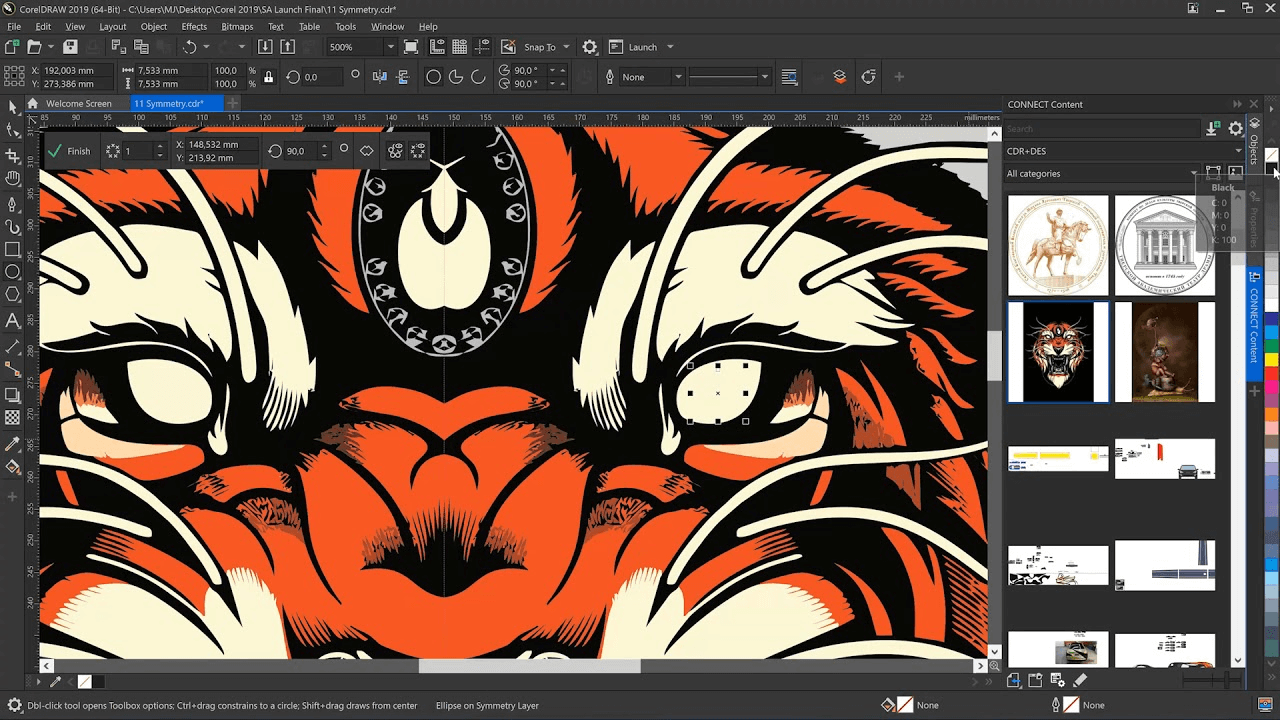This screenshot has width=1280, height=720.
Task: Save the document with the floppy icon
Action: tap(70, 47)
